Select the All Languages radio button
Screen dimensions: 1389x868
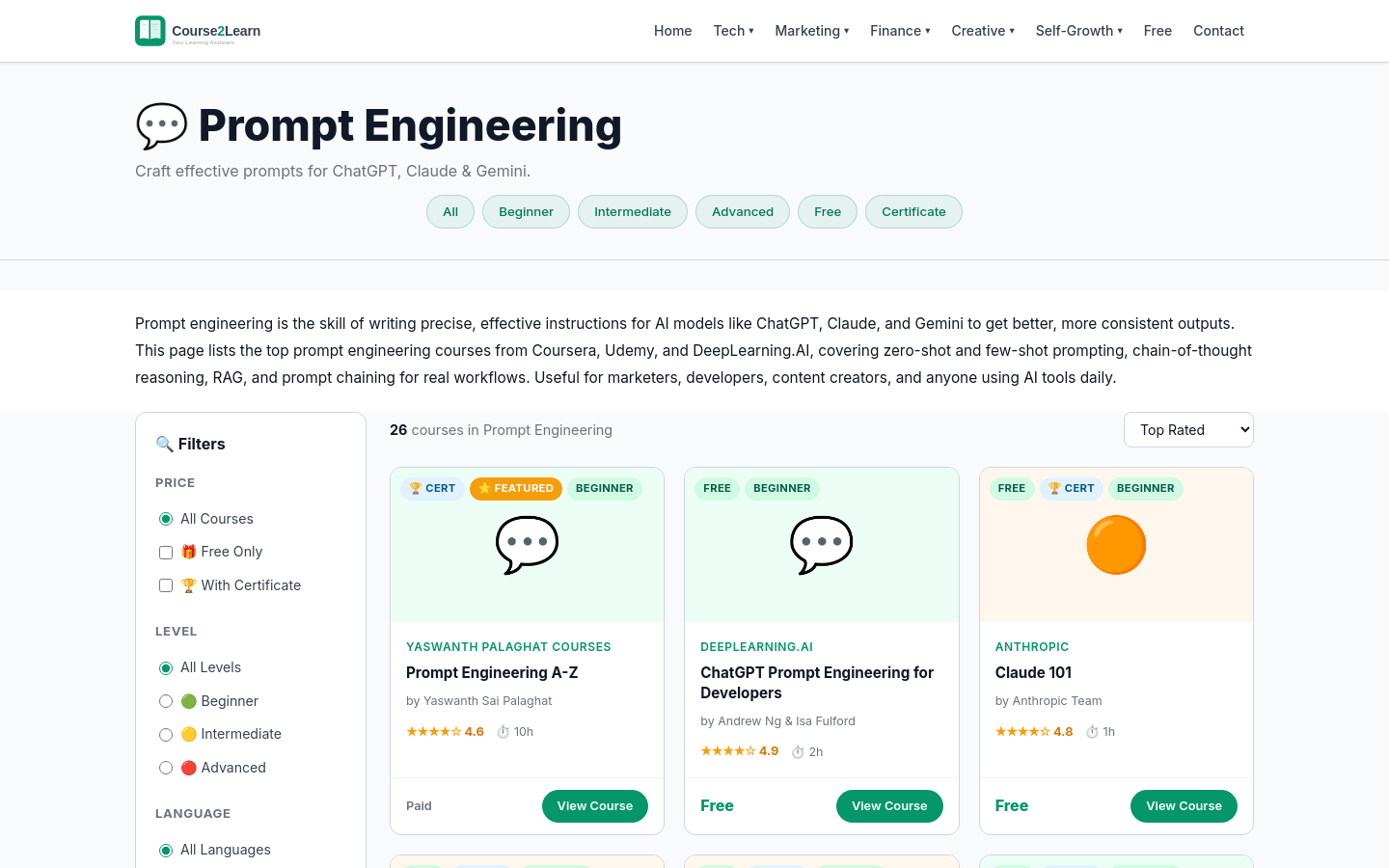pos(166,851)
